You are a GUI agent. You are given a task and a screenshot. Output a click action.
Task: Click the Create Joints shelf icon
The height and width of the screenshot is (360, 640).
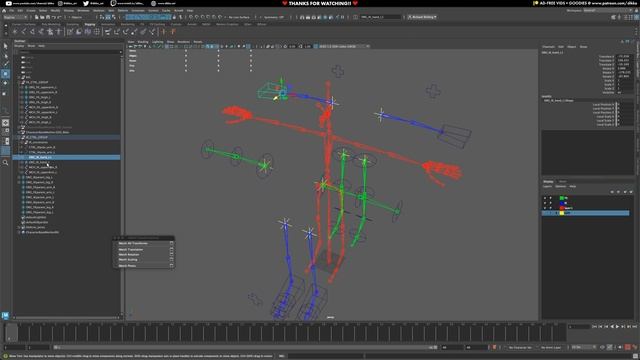(24, 31)
